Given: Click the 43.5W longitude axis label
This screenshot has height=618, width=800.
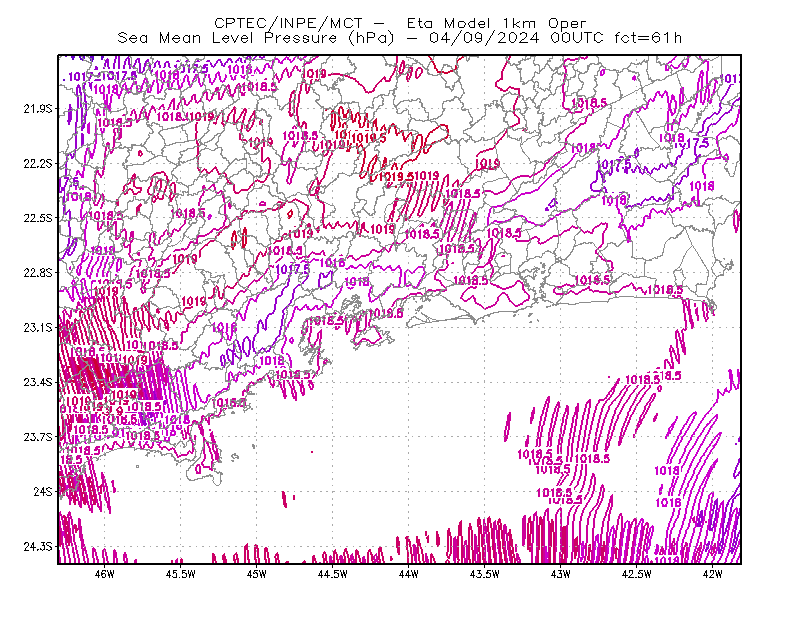Looking at the screenshot, I should click(485, 574).
